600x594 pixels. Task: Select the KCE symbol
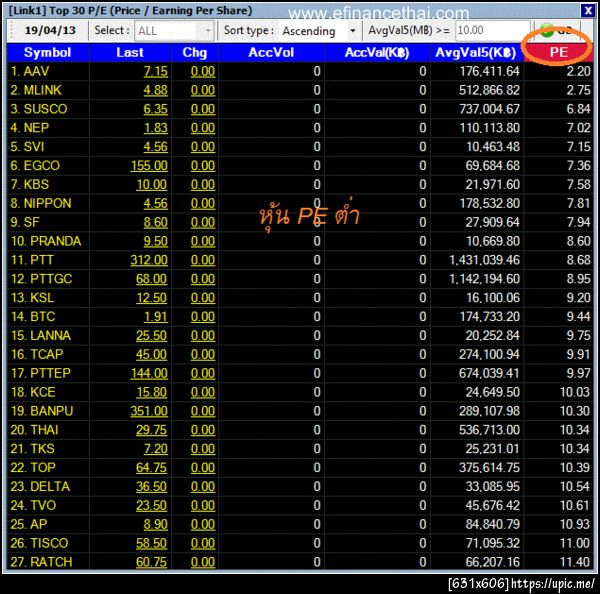(x=33, y=392)
